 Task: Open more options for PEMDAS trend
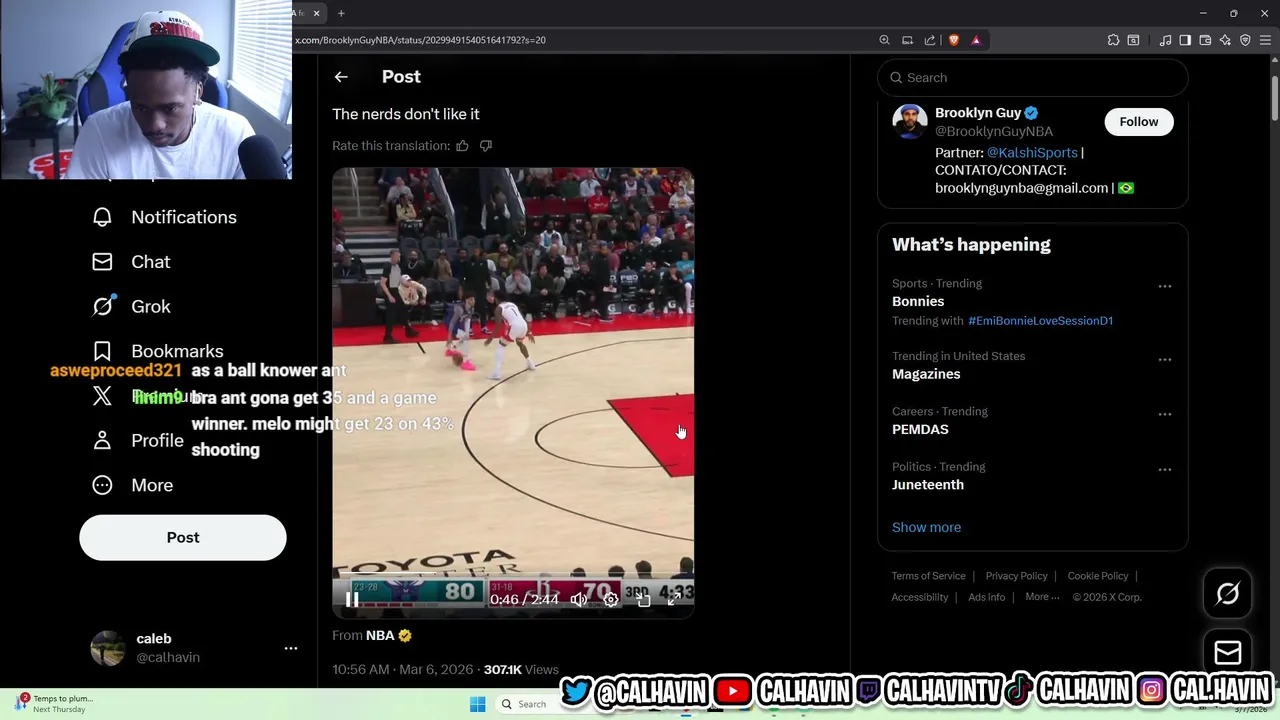1165,414
